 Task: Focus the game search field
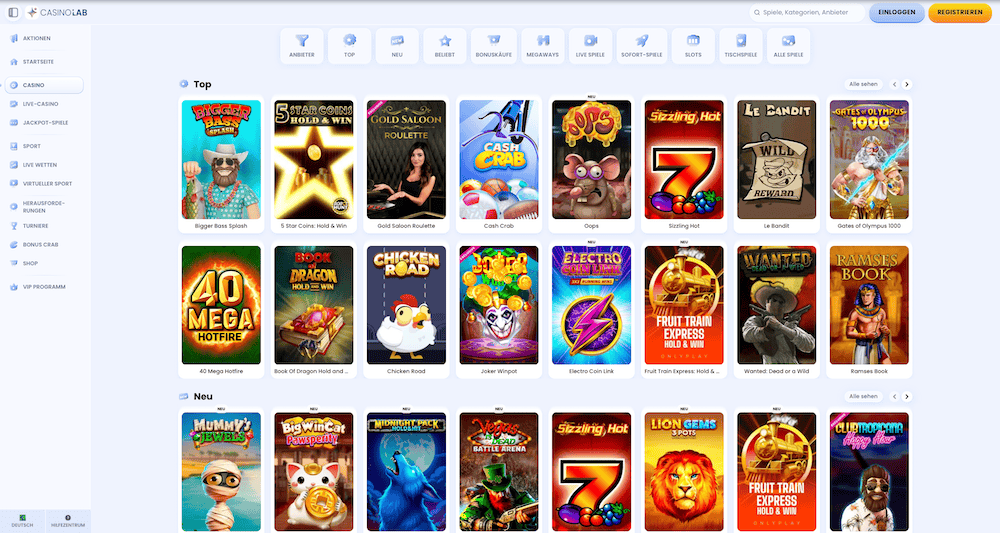(x=807, y=12)
